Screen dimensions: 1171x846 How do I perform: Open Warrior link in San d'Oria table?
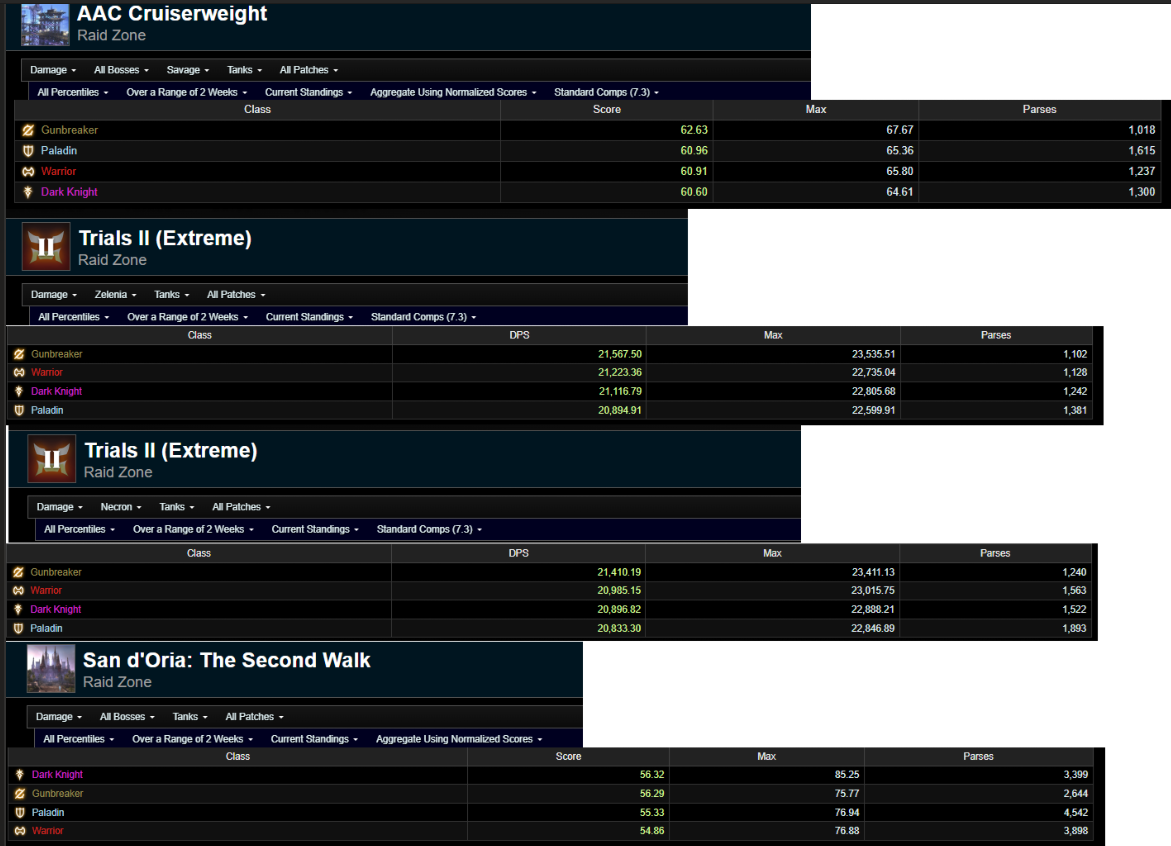click(x=48, y=830)
